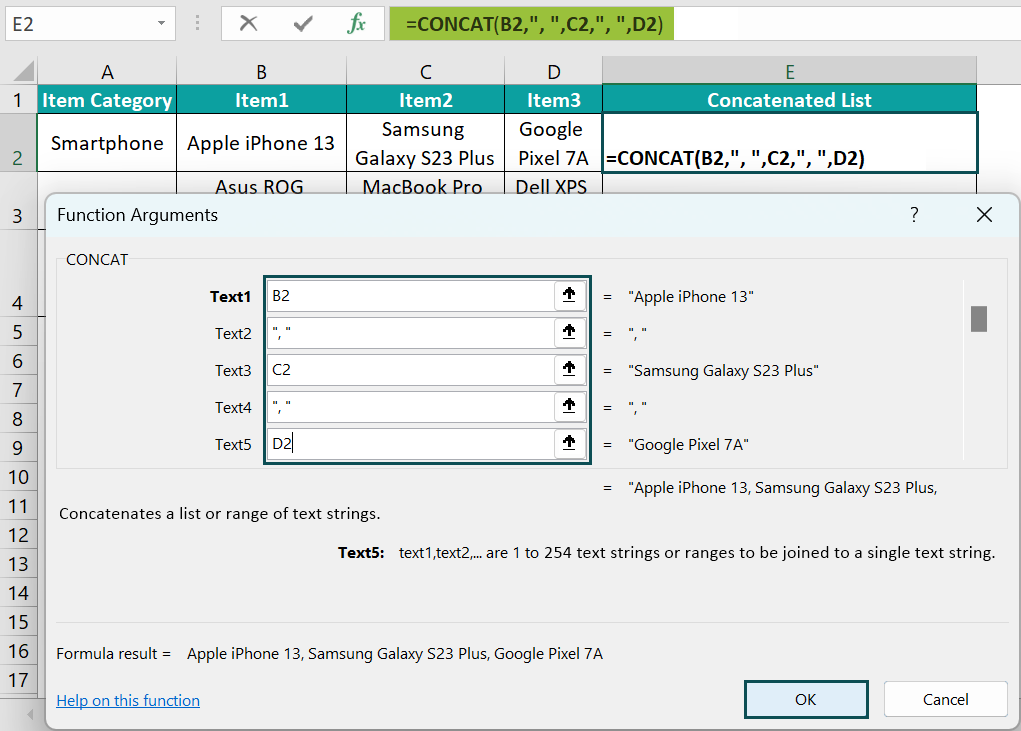Click the Asus ROG cell

pos(261,184)
